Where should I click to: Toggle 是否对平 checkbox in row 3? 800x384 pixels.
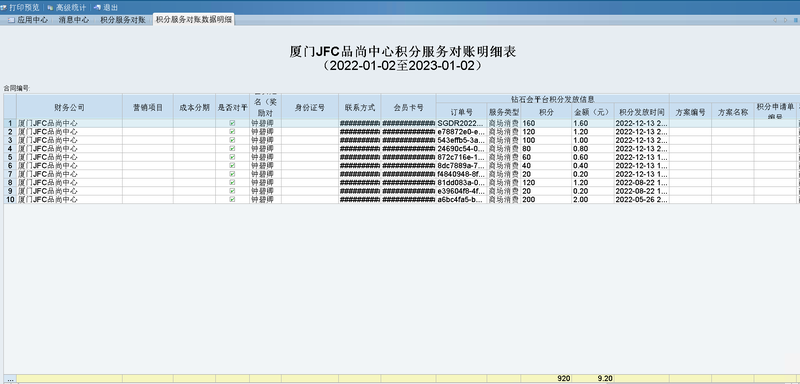coord(232,140)
